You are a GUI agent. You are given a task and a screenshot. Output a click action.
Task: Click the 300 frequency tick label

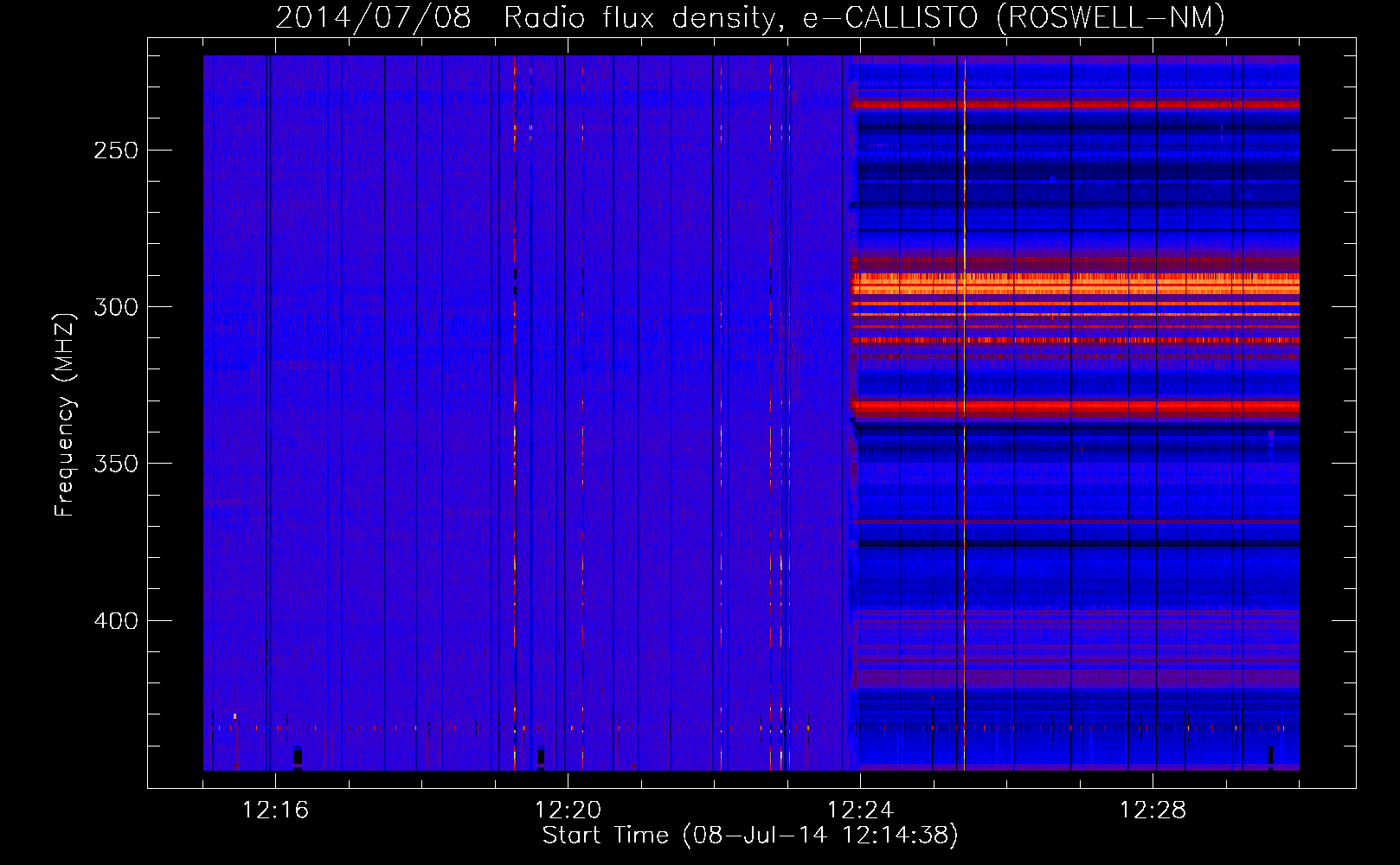point(116,307)
